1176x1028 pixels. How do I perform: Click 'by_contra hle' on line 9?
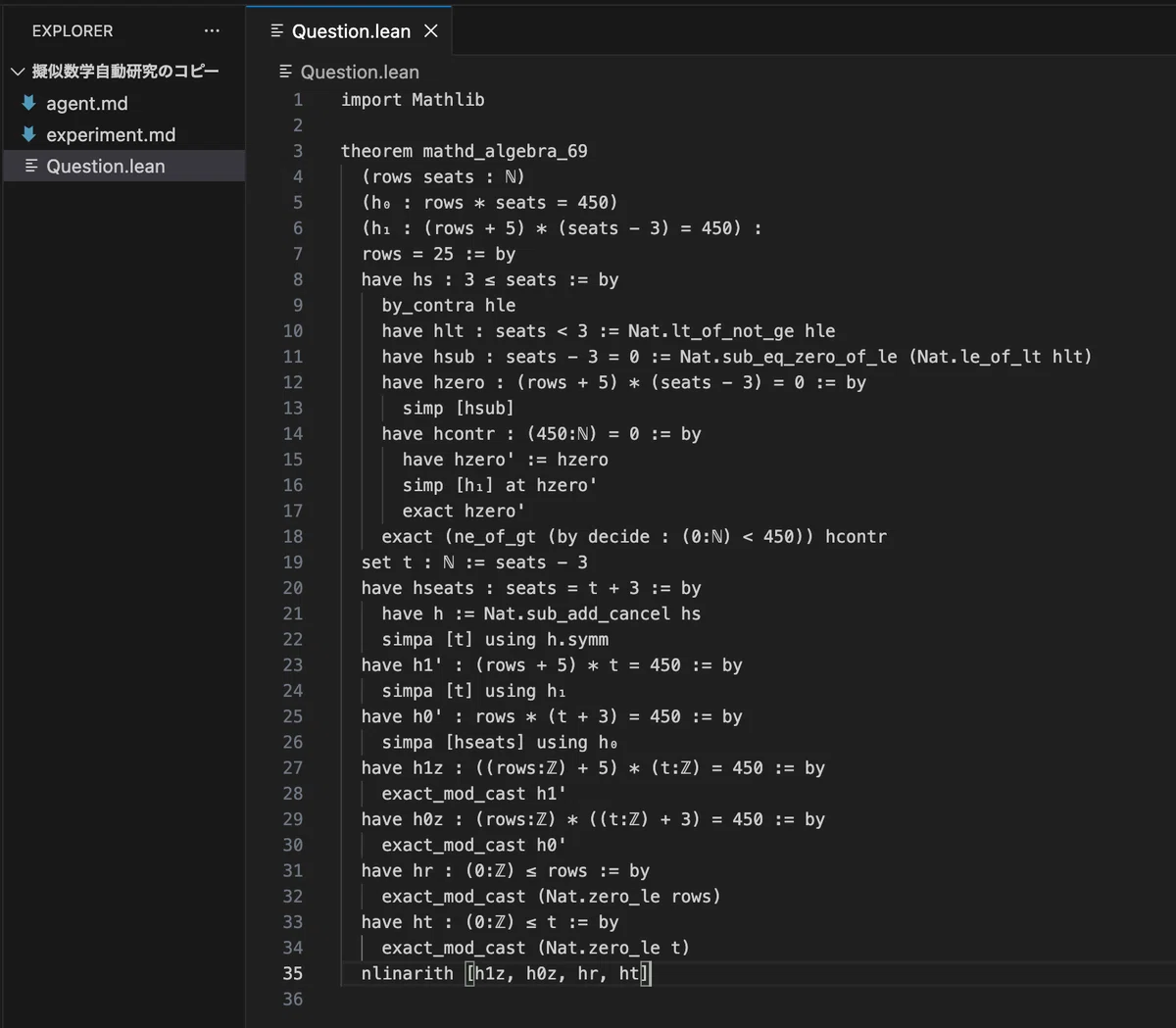point(449,306)
